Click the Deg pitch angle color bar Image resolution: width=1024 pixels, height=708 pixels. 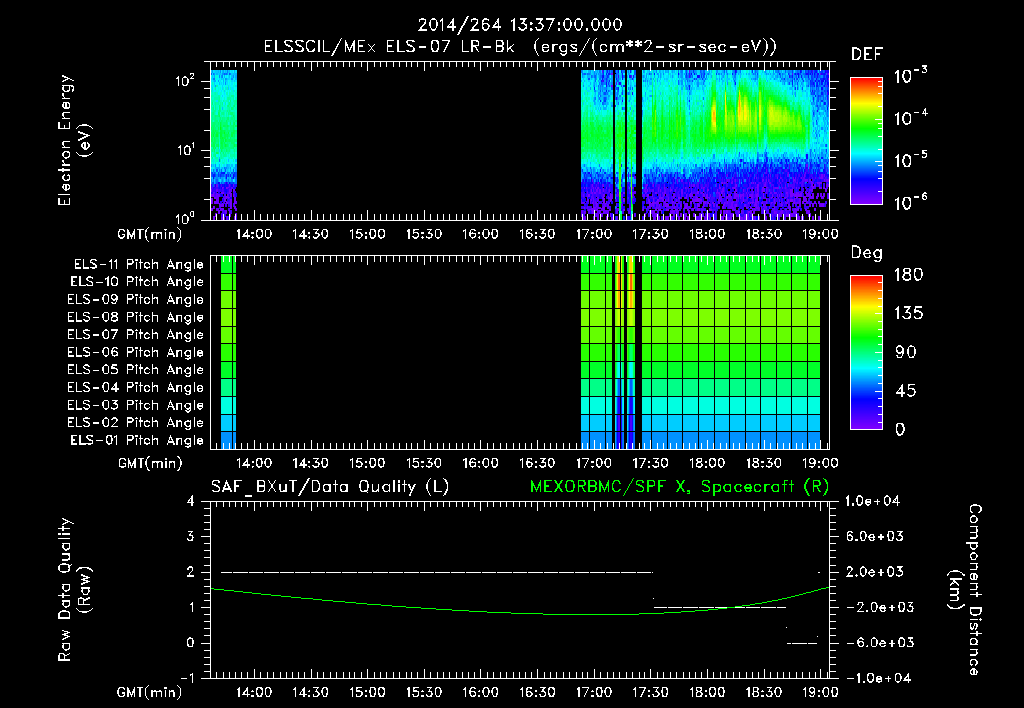tap(866, 353)
